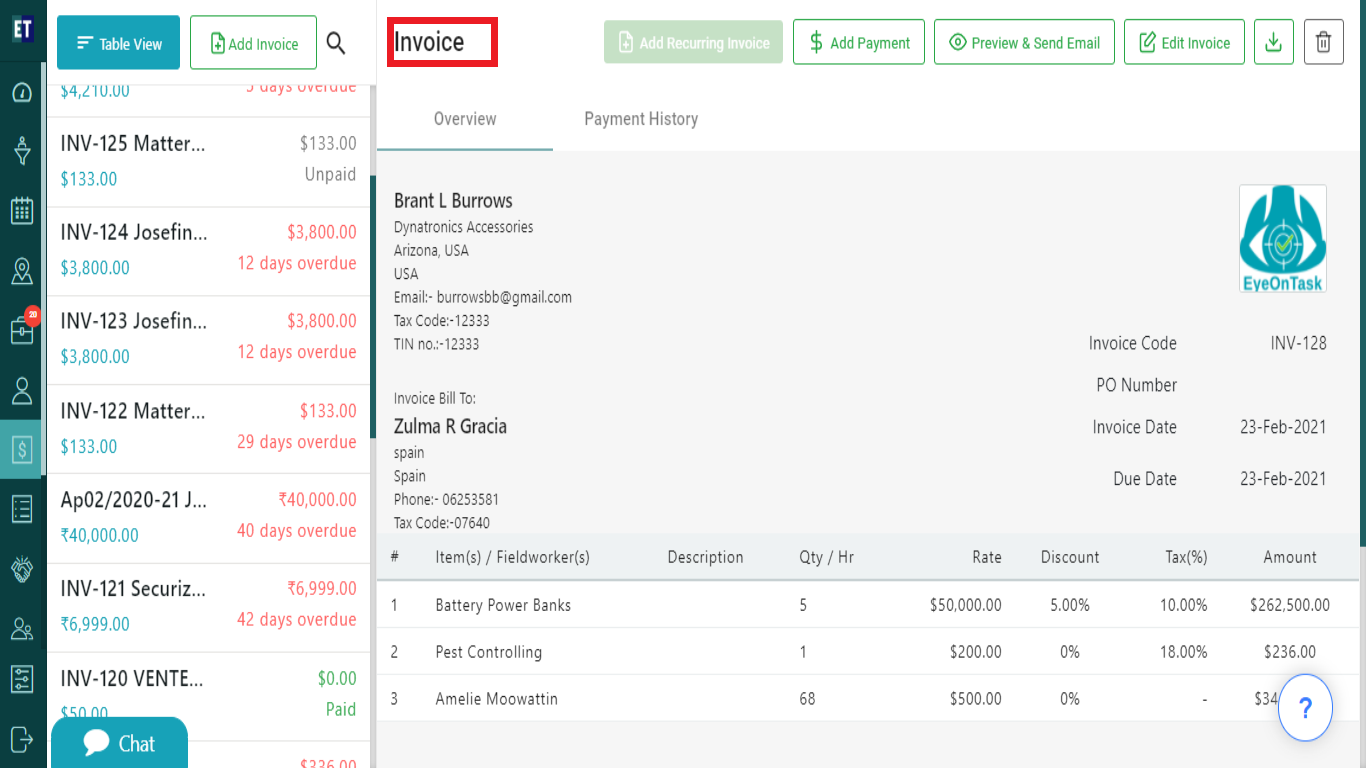This screenshot has height=768, width=1366.
Task: Select the dollar invoice icon in sidebar
Action: [22, 448]
